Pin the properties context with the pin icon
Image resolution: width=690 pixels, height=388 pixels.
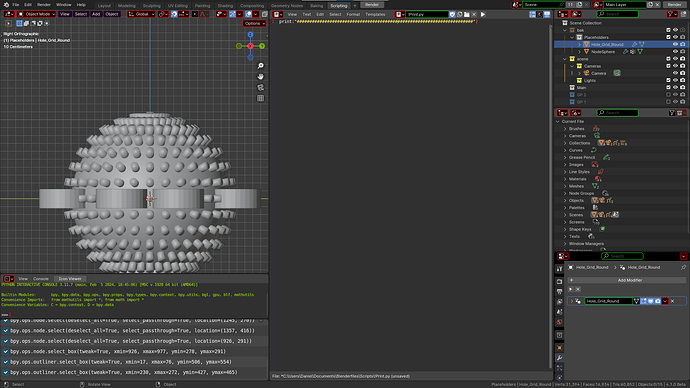tap(683, 267)
